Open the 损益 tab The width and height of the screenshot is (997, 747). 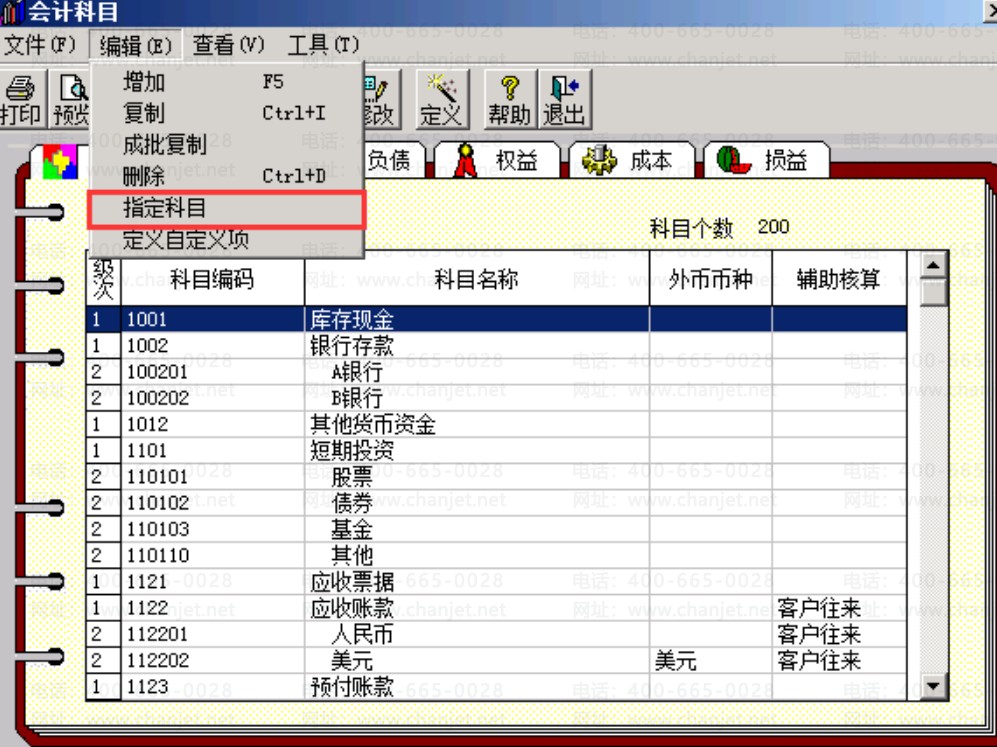pyautogui.click(x=766, y=160)
